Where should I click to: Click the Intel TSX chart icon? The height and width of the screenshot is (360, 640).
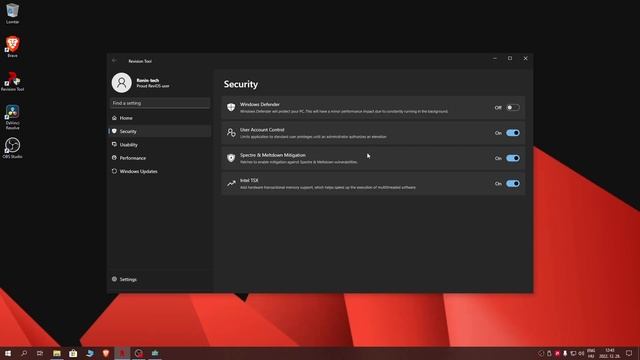231,183
